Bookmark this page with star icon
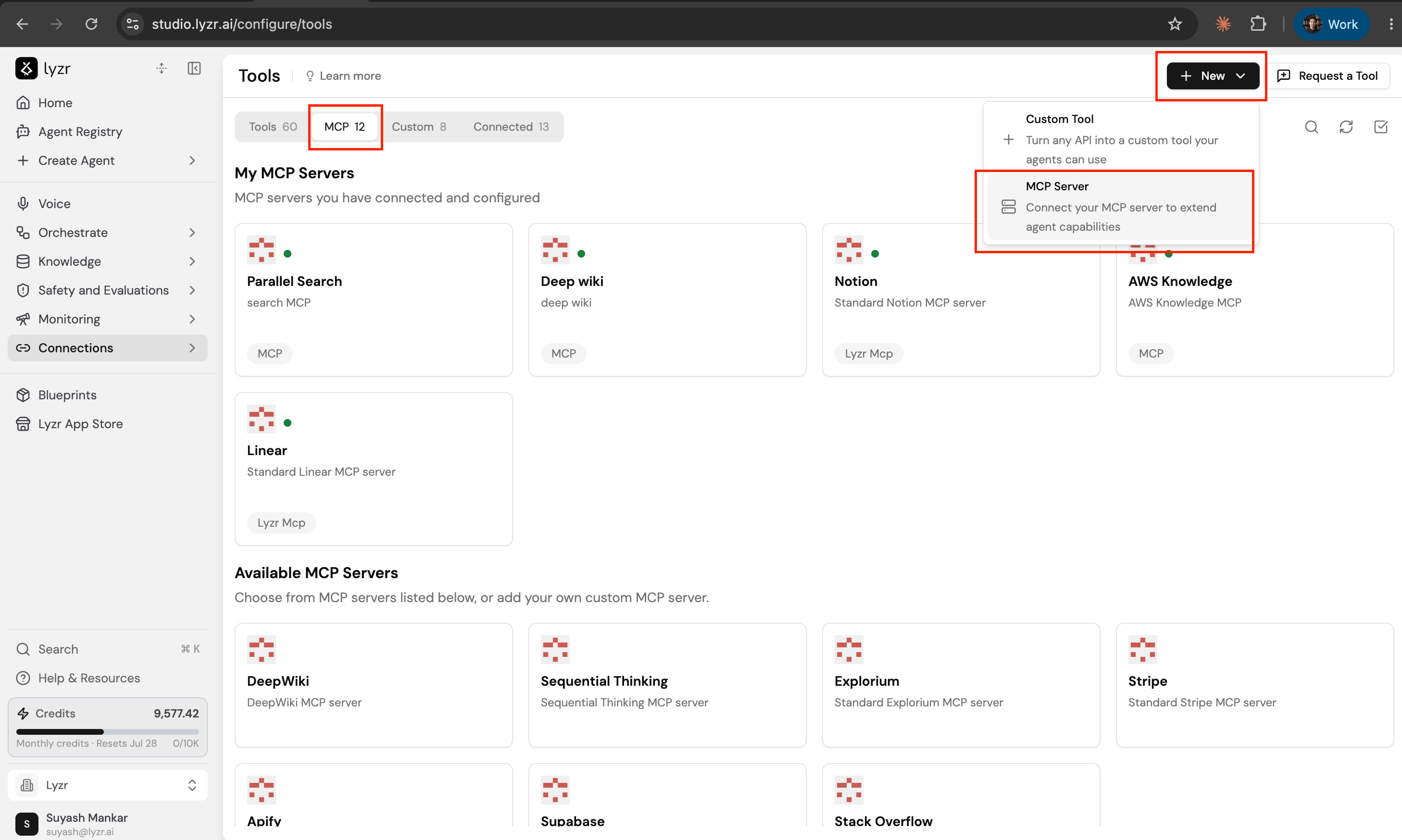The width and height of the screenshot is (1402, 840). coord(1175,24)
